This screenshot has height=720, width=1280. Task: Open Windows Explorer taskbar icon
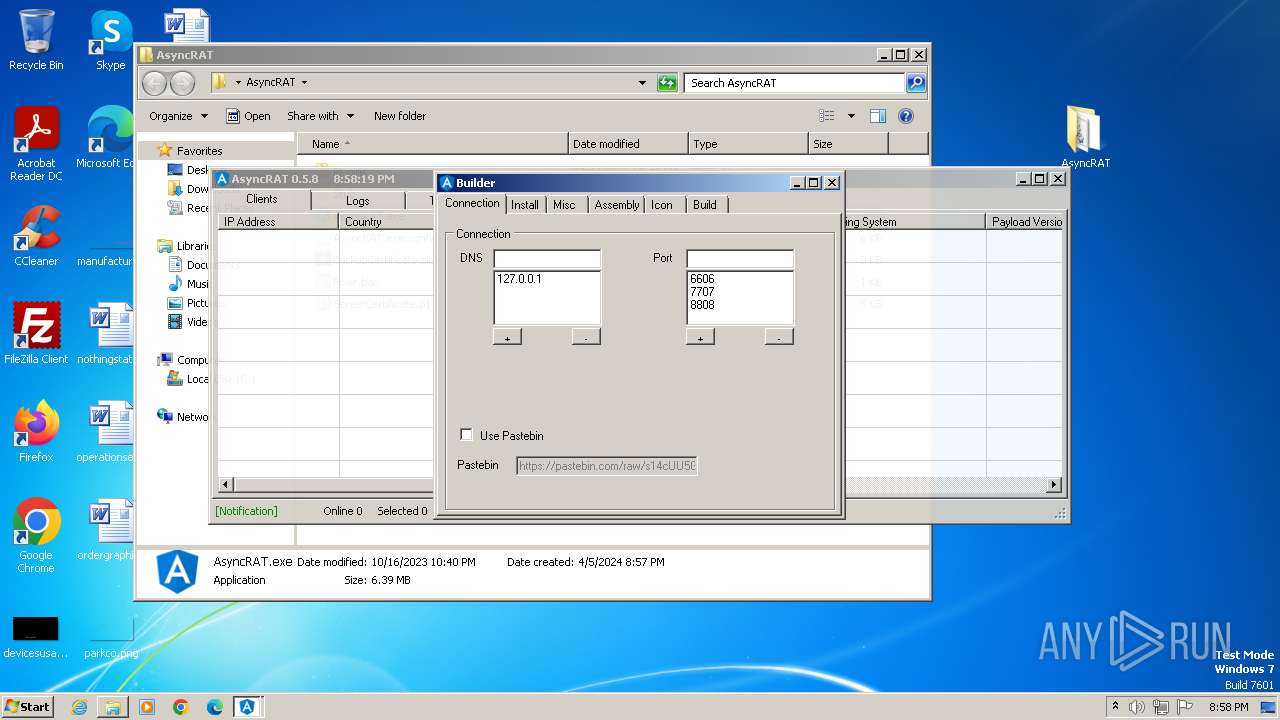point(113,707)
